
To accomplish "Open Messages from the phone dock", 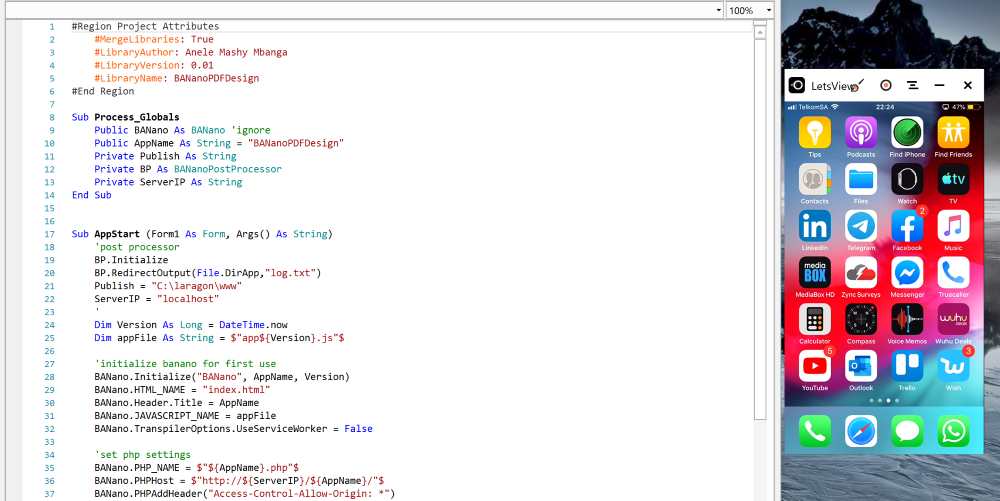I will coord(907,432).
